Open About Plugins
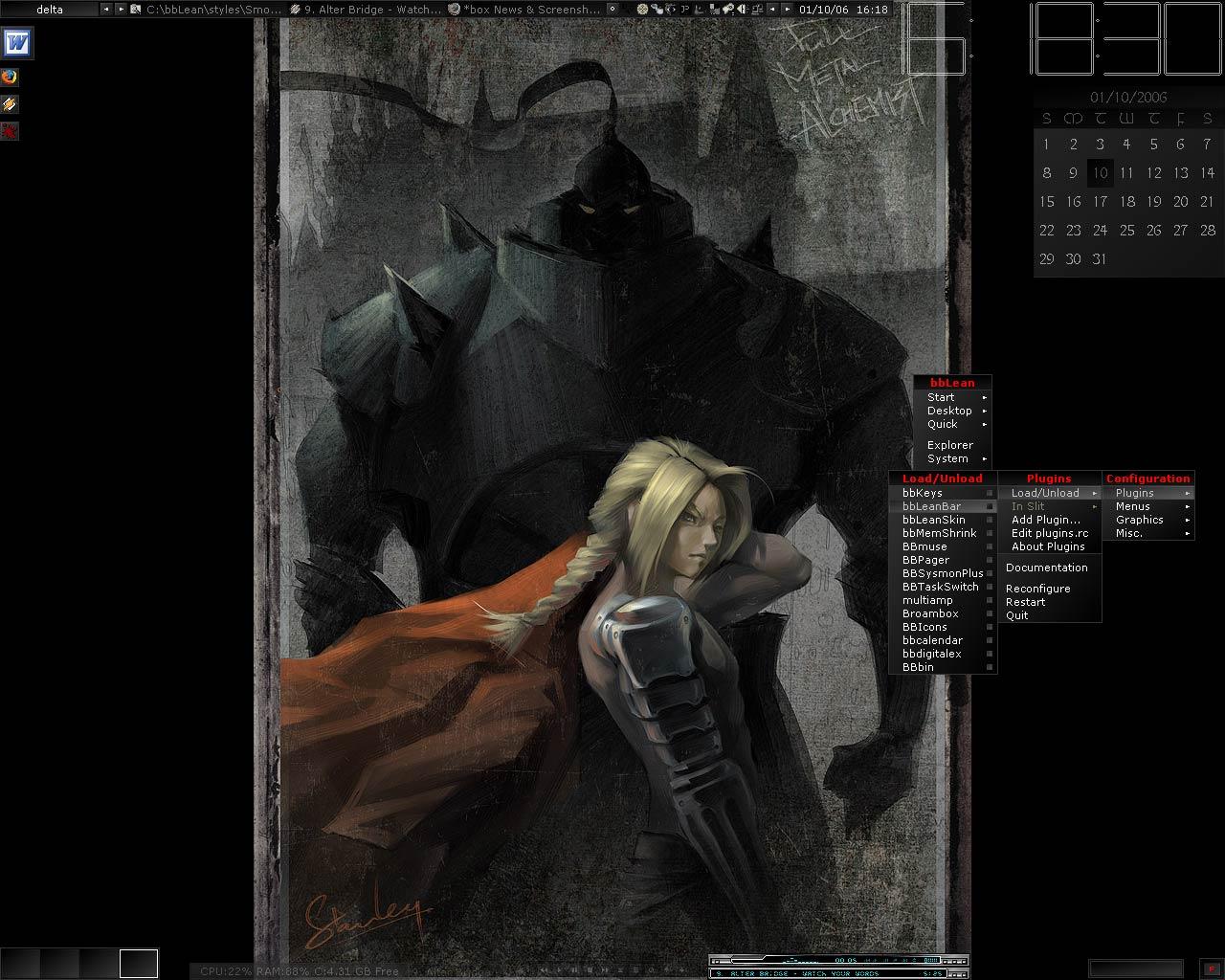Screen dimensions: 1225x980 point(1050,546)
